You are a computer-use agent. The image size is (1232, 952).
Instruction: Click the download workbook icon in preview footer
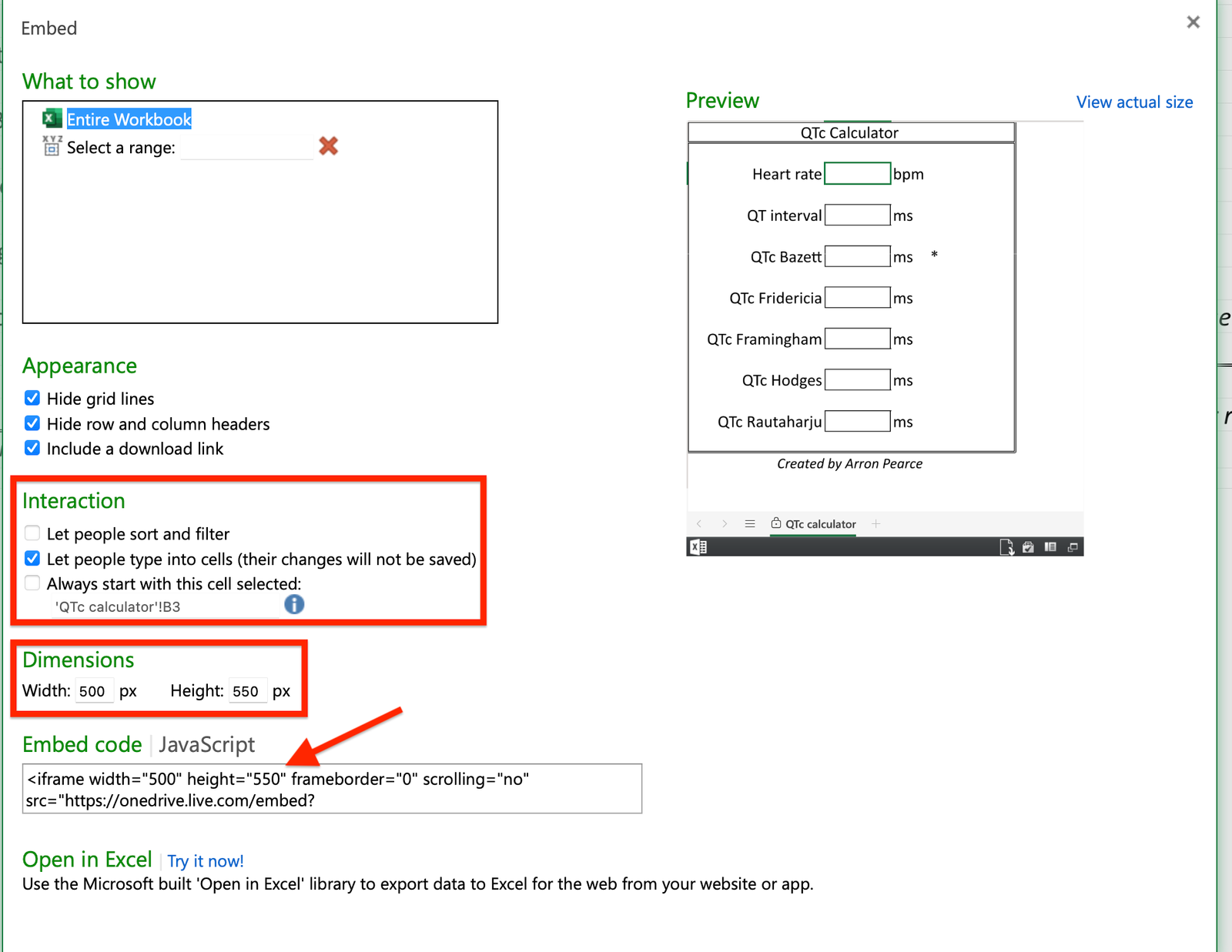click(x=1006, y=547)
